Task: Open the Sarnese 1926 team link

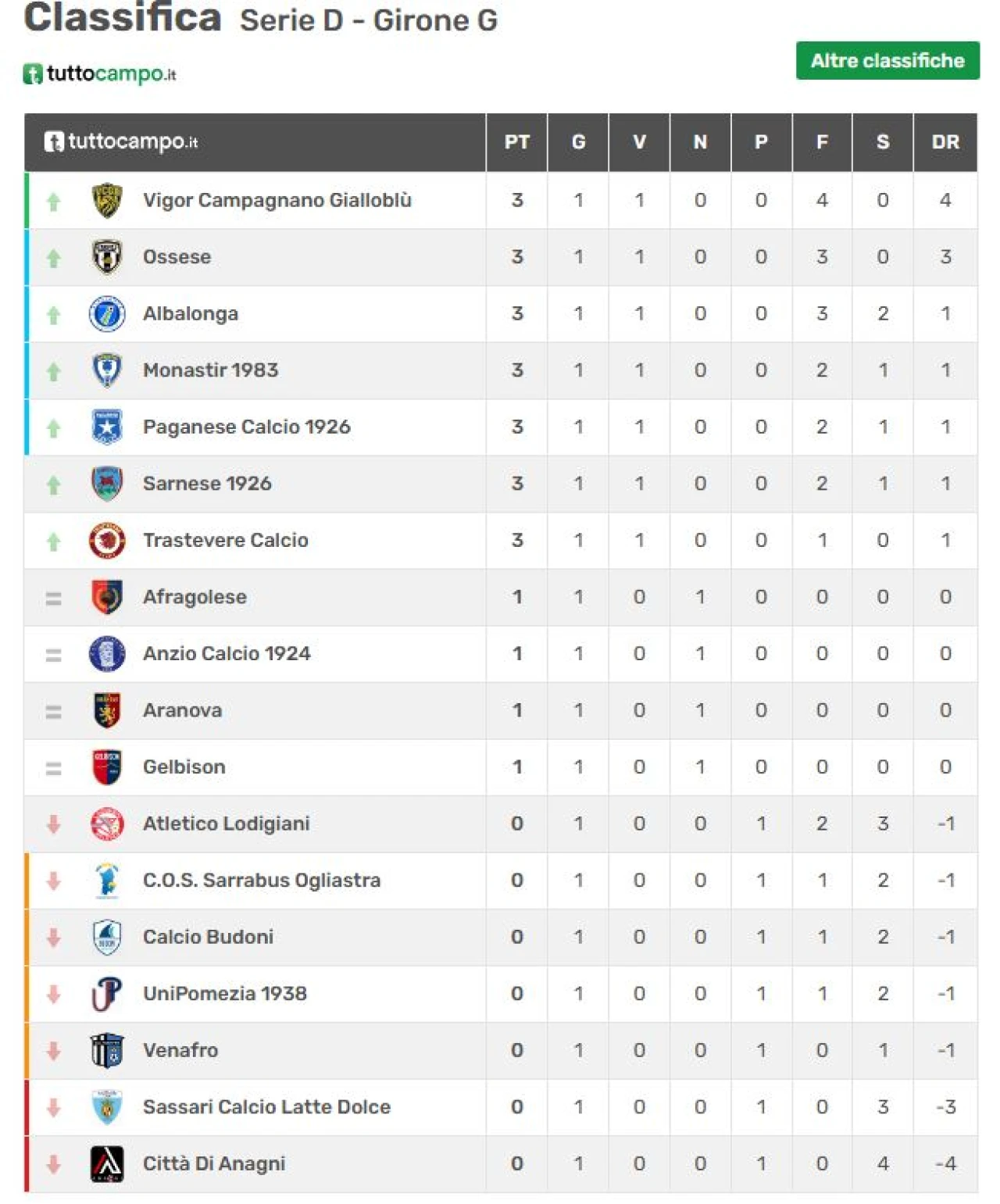Action: pos(207,484)
